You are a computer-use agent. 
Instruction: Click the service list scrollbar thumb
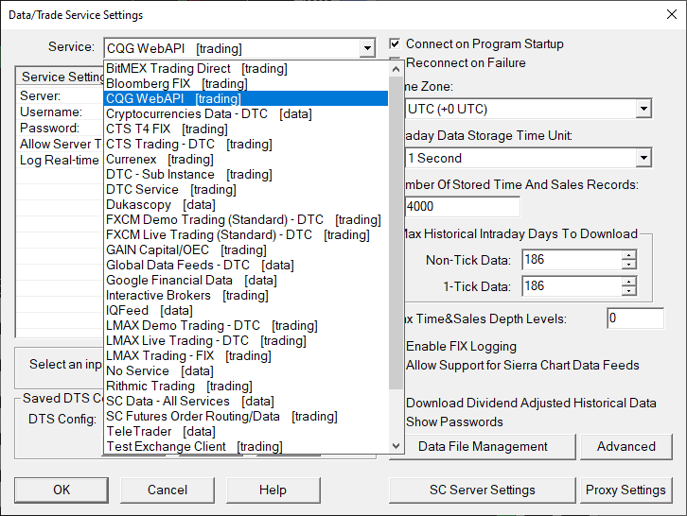point(396,232)
